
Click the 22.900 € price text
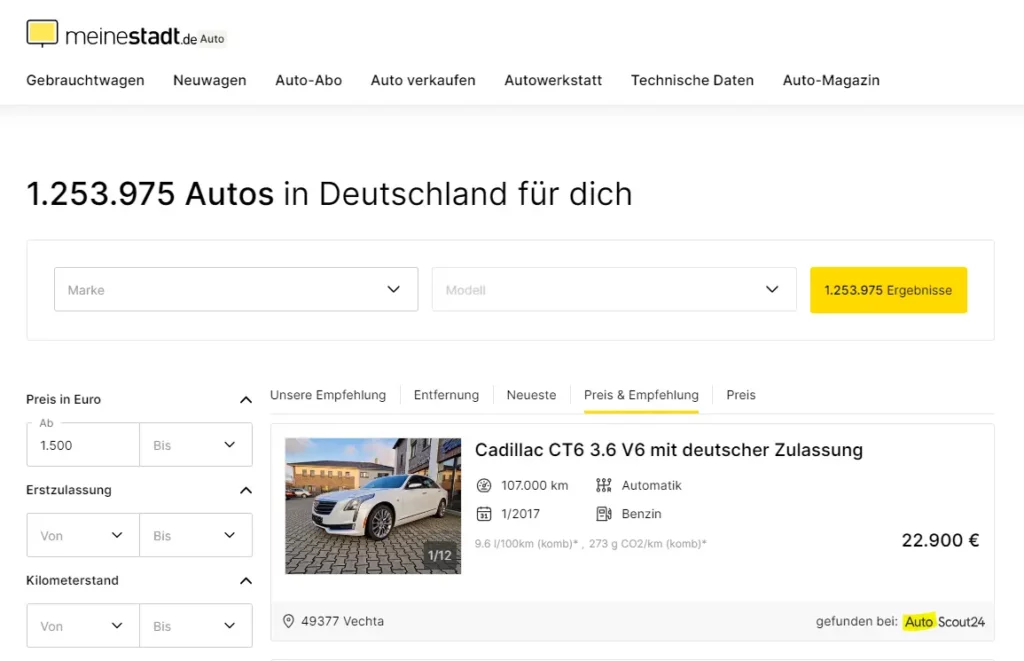[940, 540]
